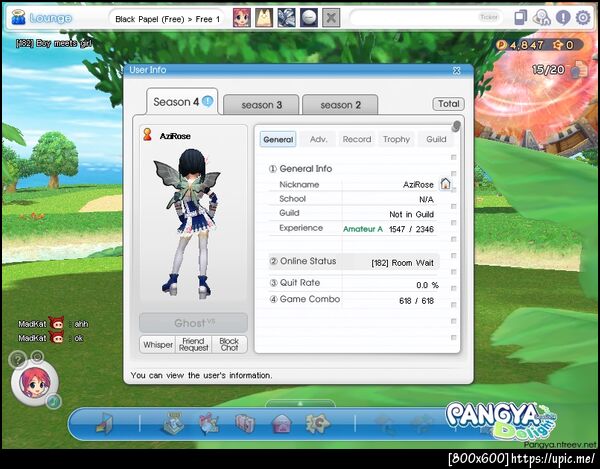This screenshot has height=469, width=600.
Task: Click the Block Chat button
Action: pyautogui.click(x=229, y=345)
